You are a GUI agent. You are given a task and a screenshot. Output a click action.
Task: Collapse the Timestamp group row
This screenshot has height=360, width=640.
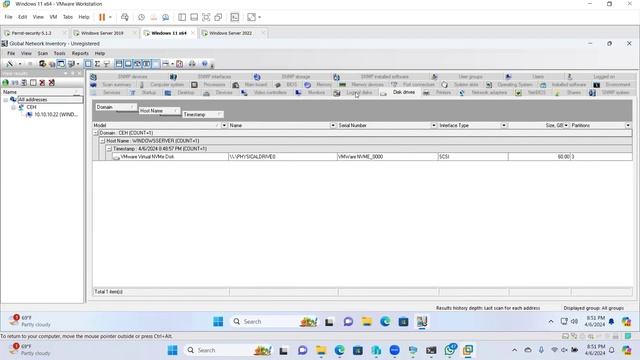click(109, 149)
